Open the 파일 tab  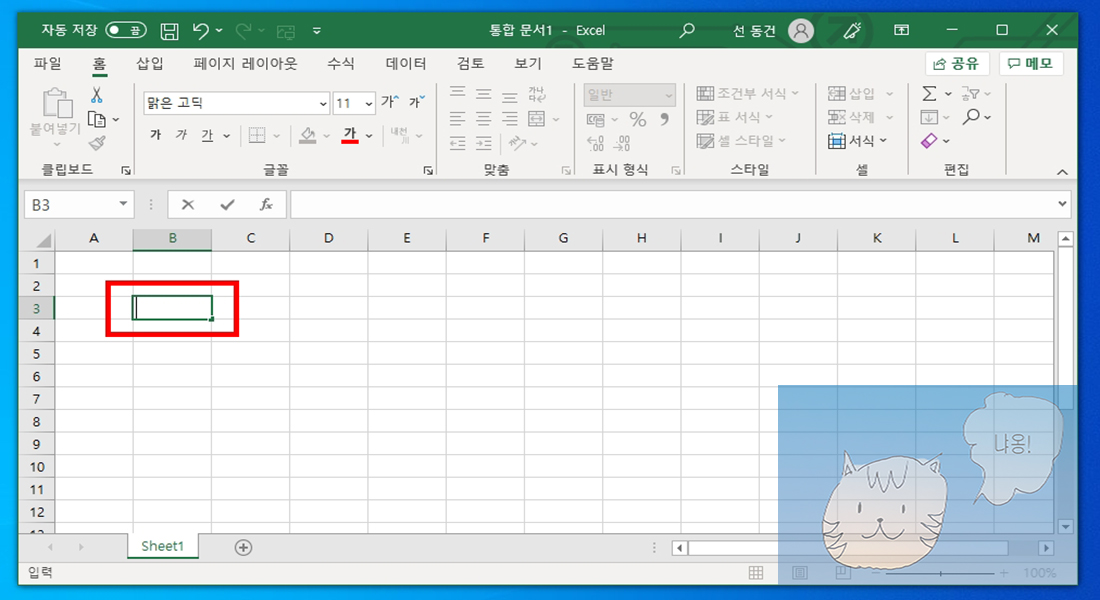coord(48,63)
